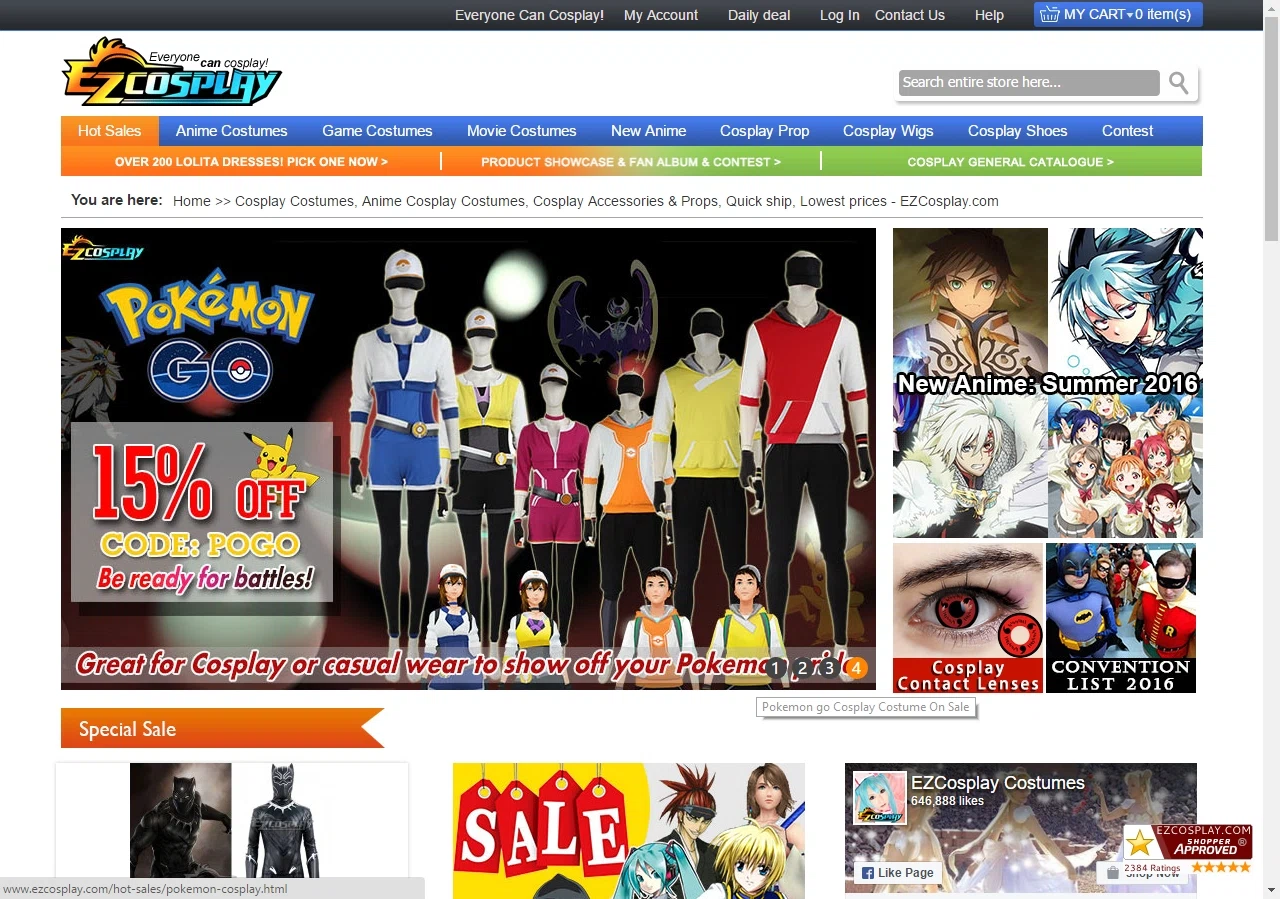
Task: Click Over 200 Lolita Dresses banner
Action: pyautogui.click(x=251, y=161)
